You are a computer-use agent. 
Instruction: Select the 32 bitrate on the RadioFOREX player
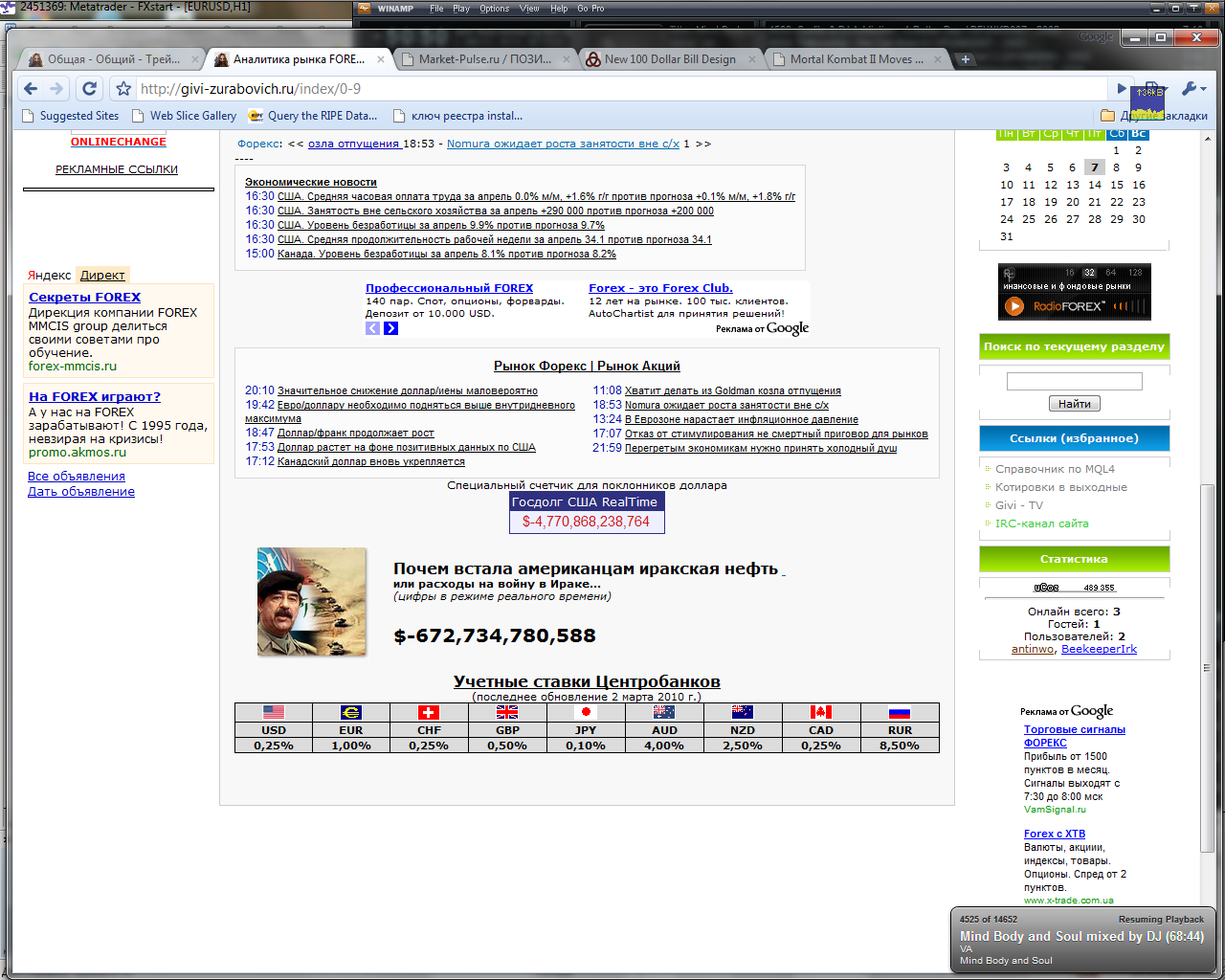pyautogui.click(x=1089, y=273)
